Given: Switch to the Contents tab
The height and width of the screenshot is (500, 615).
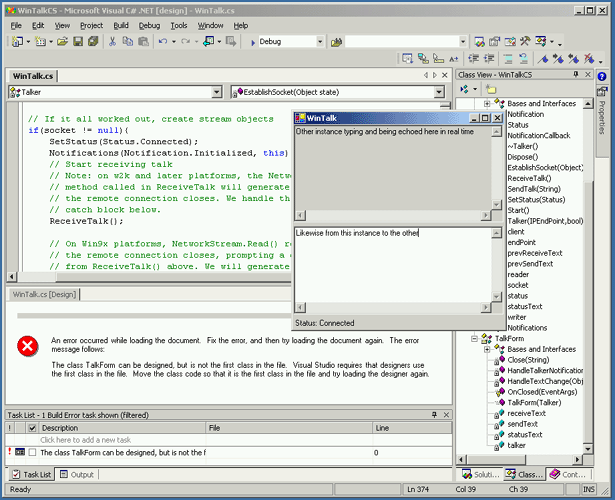Looking at the screenshot, I should (568, 475).
